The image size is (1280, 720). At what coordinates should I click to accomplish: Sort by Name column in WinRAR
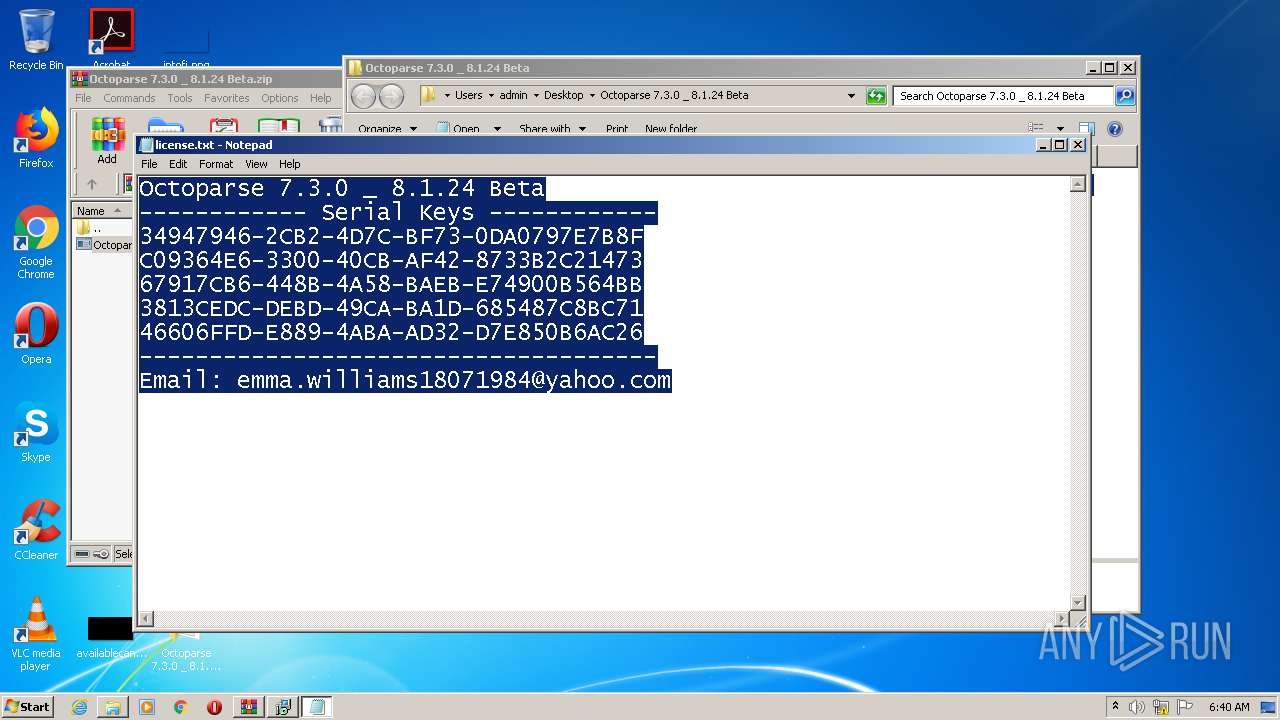[x=102, y=211]
